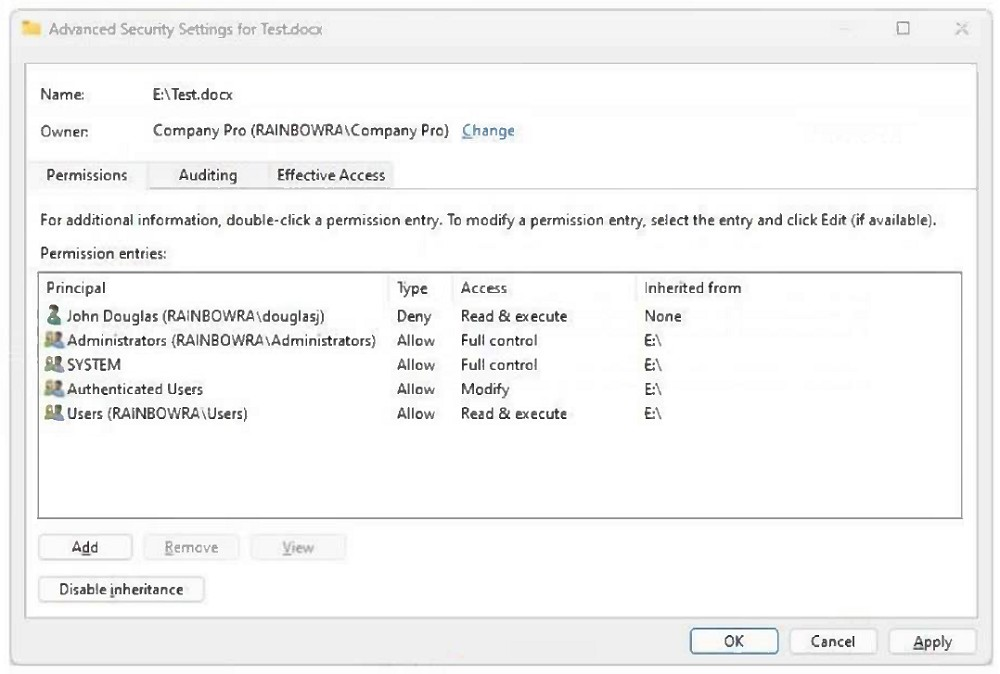Click the Users group icon

(x=55, y=414)
